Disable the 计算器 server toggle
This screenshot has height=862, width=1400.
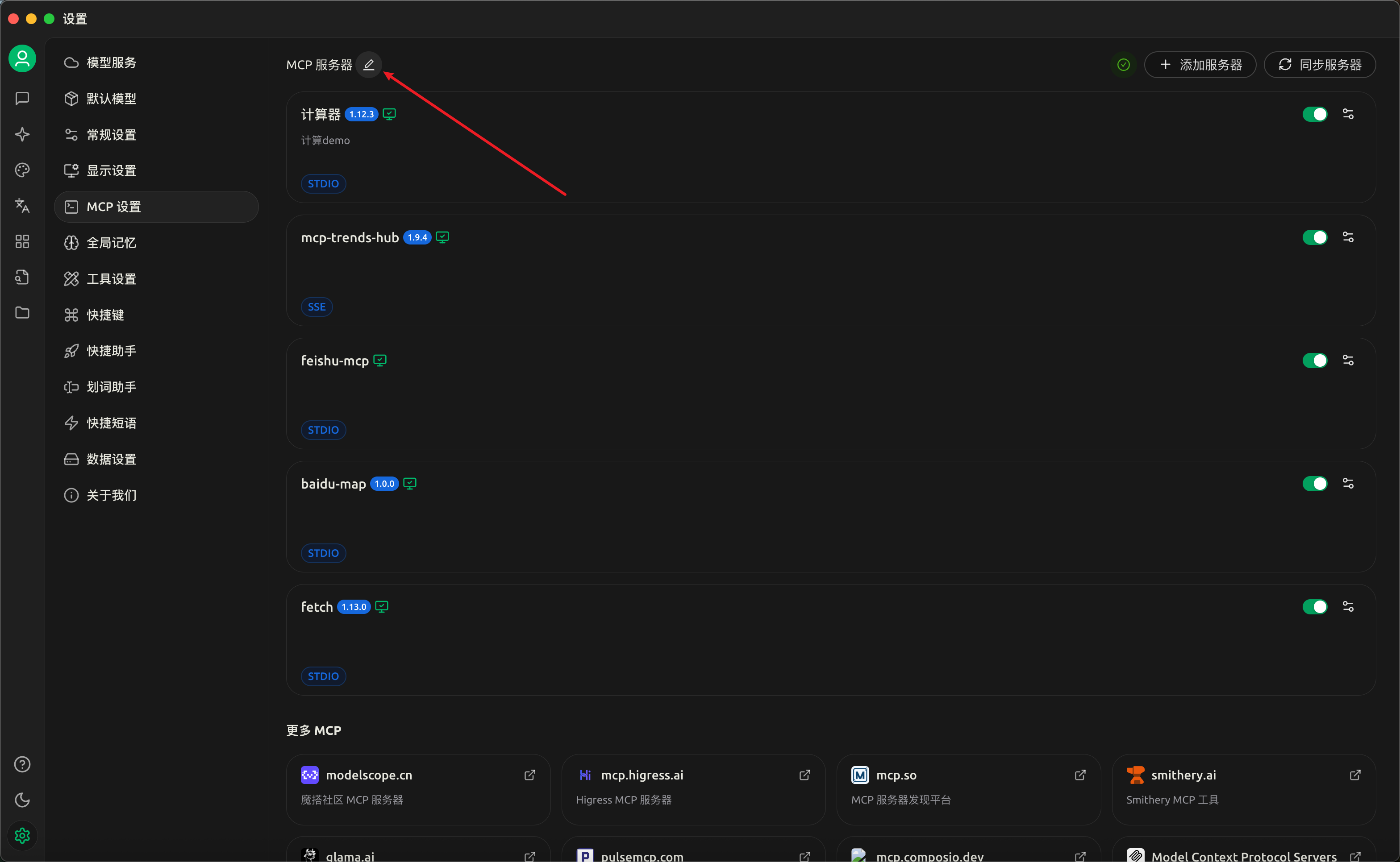coord(1315,114)
